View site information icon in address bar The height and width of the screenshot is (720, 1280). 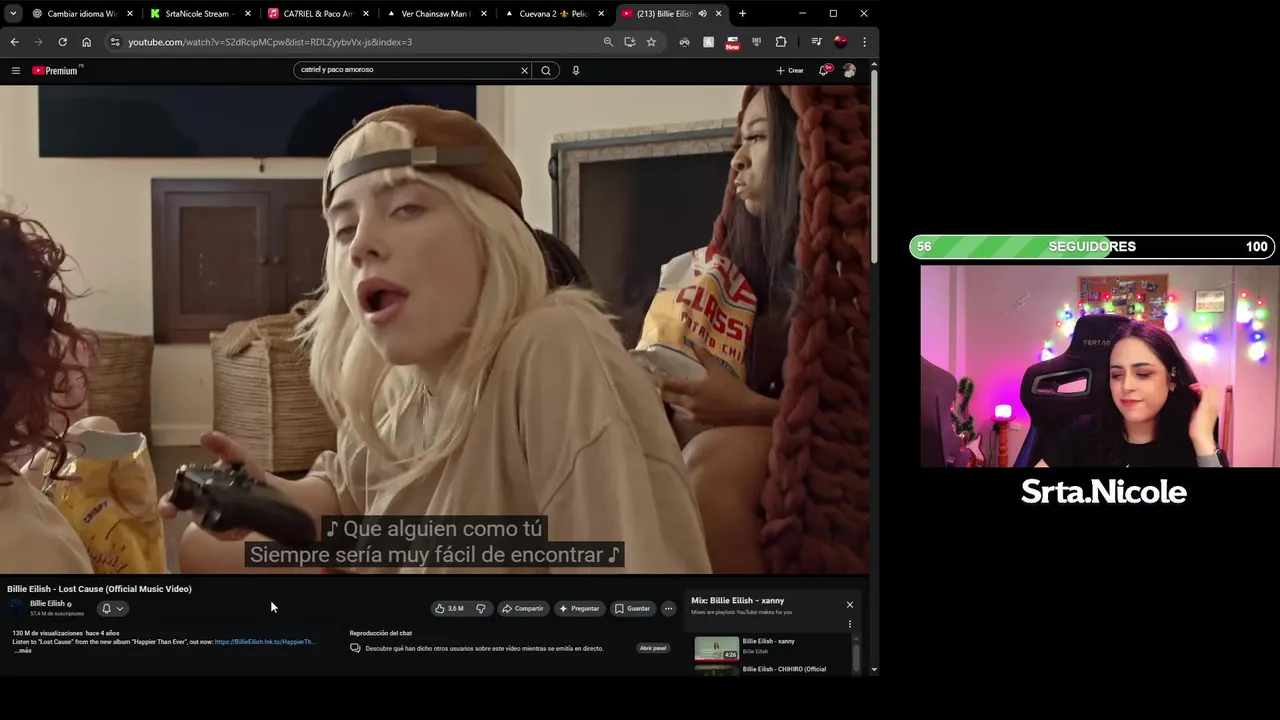115,42
